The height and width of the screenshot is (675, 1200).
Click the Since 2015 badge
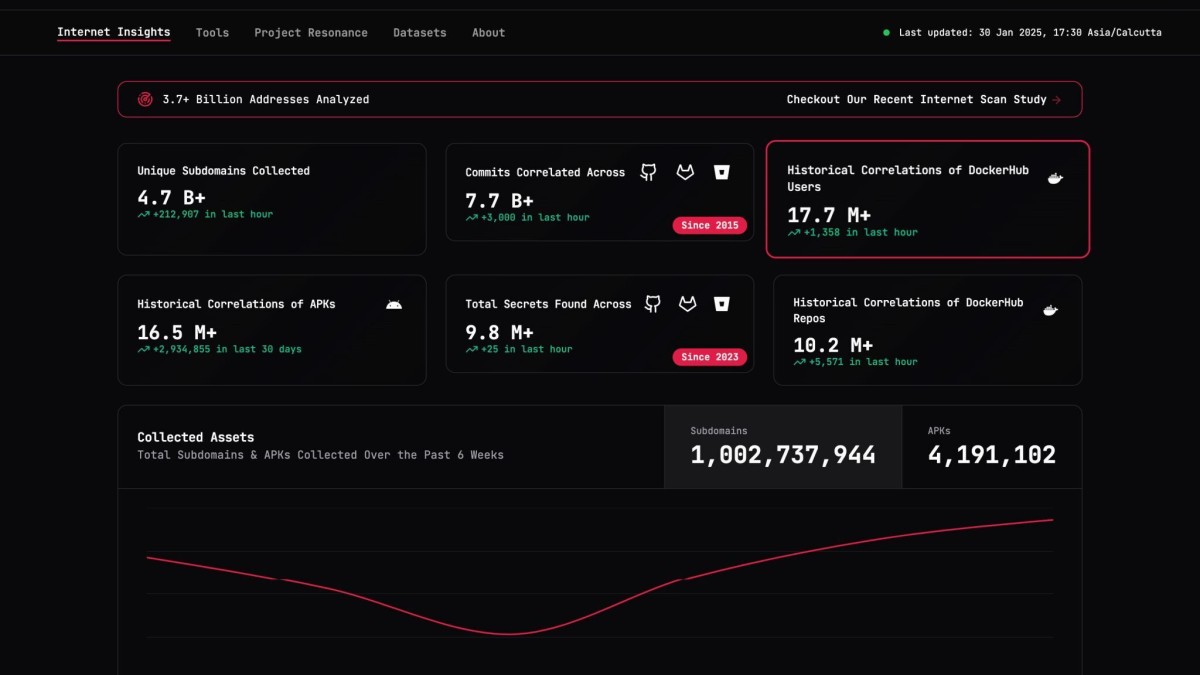(710, 225)
